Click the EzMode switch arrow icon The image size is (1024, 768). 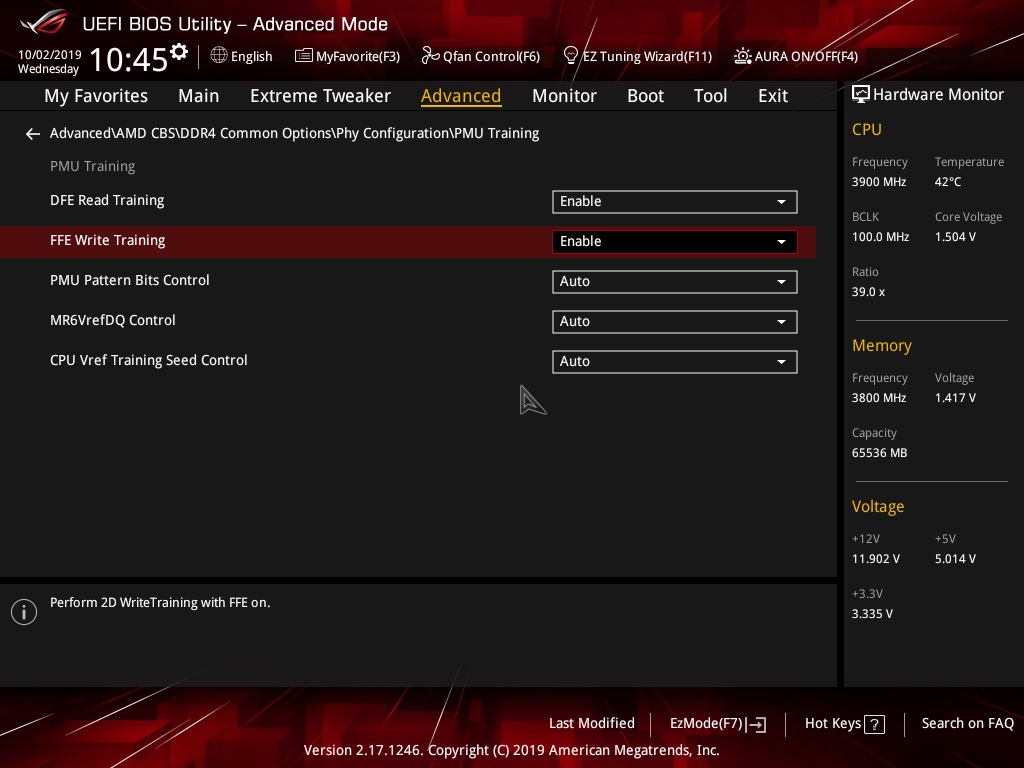pyautogui.click(x=756, y=724)
